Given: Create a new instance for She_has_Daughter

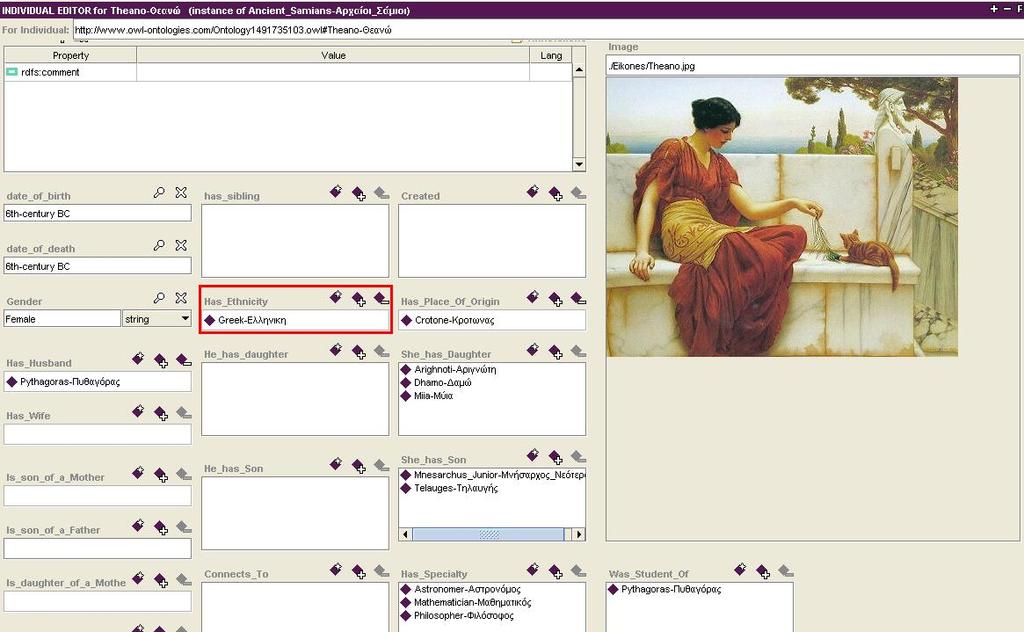Looking at the screenshot, I should (533, 351).
